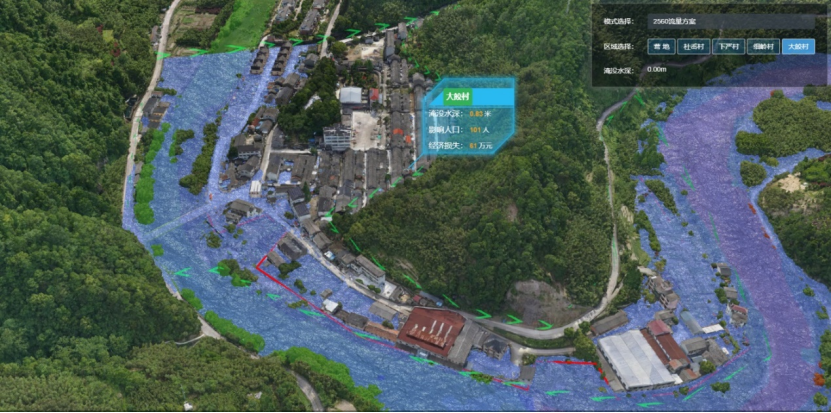Click the large white-roofed warehouse building
The height and width of the screenshot is (413, 831).
pos(636,358)
